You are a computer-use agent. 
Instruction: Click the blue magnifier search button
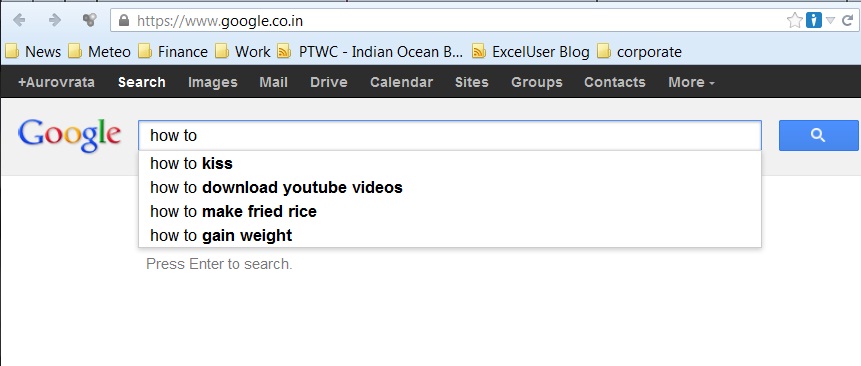[818, 136]
